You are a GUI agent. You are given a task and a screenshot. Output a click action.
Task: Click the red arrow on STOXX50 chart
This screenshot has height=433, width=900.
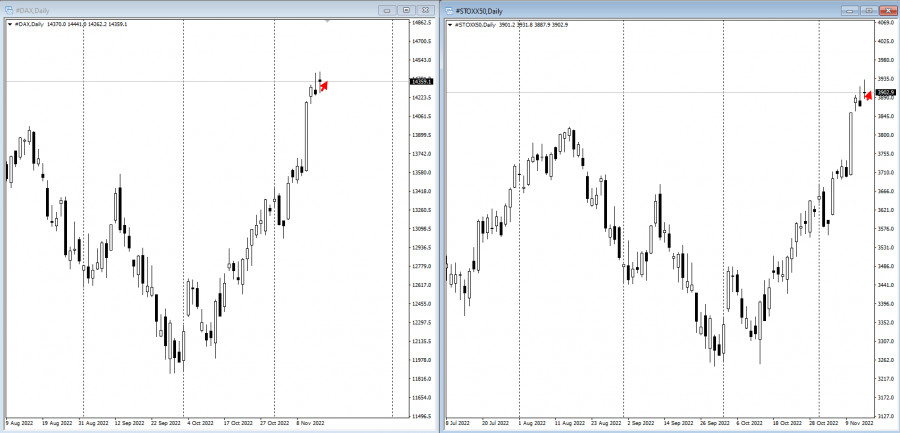point(868,95)
